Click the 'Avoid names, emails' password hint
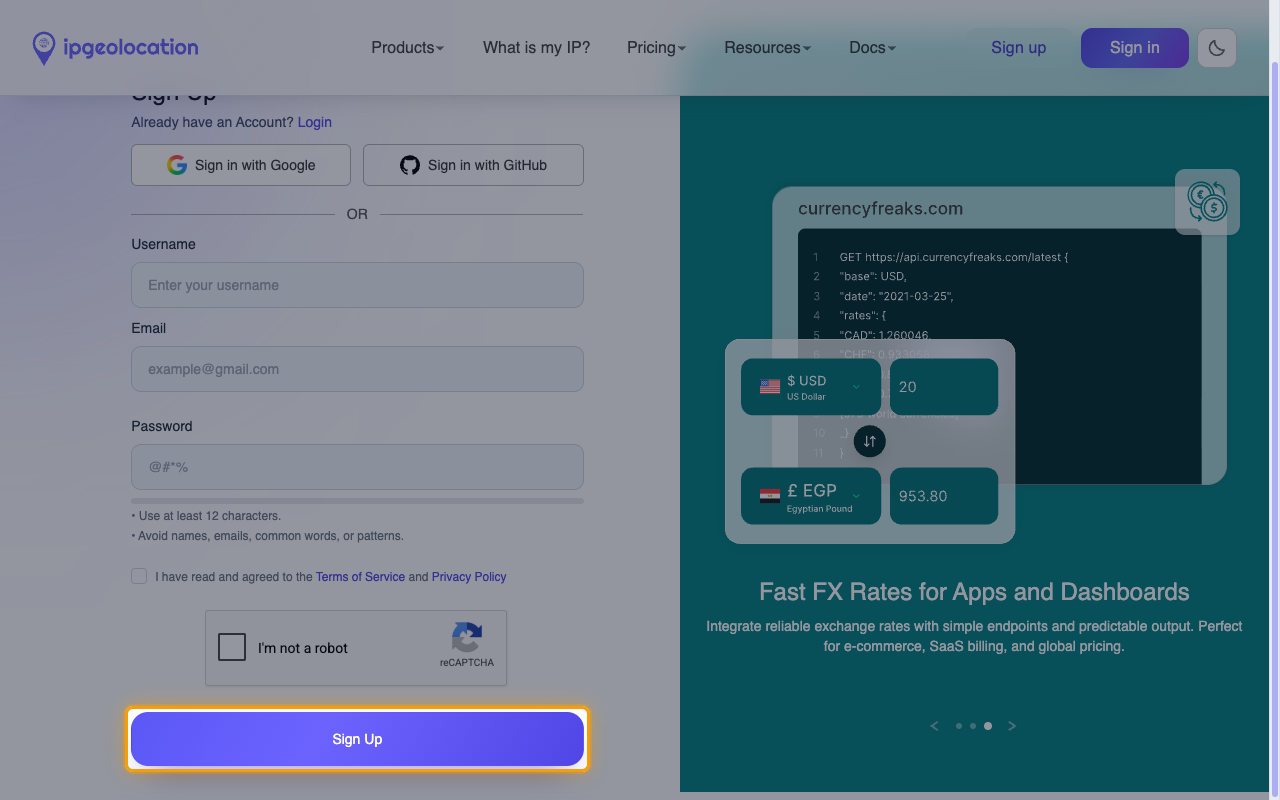The image size is (1280, 800). (x=268, y=536)
